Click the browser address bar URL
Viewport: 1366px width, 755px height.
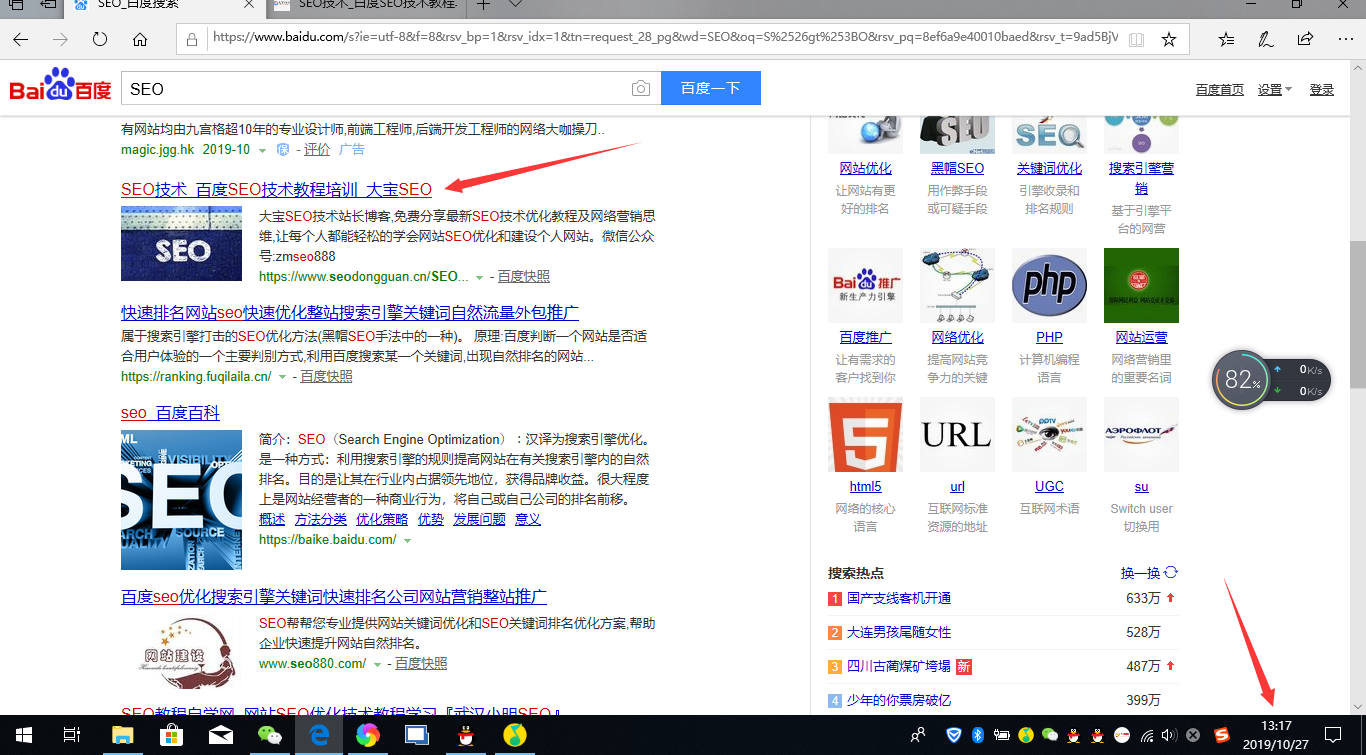click(x=665, y=39)
